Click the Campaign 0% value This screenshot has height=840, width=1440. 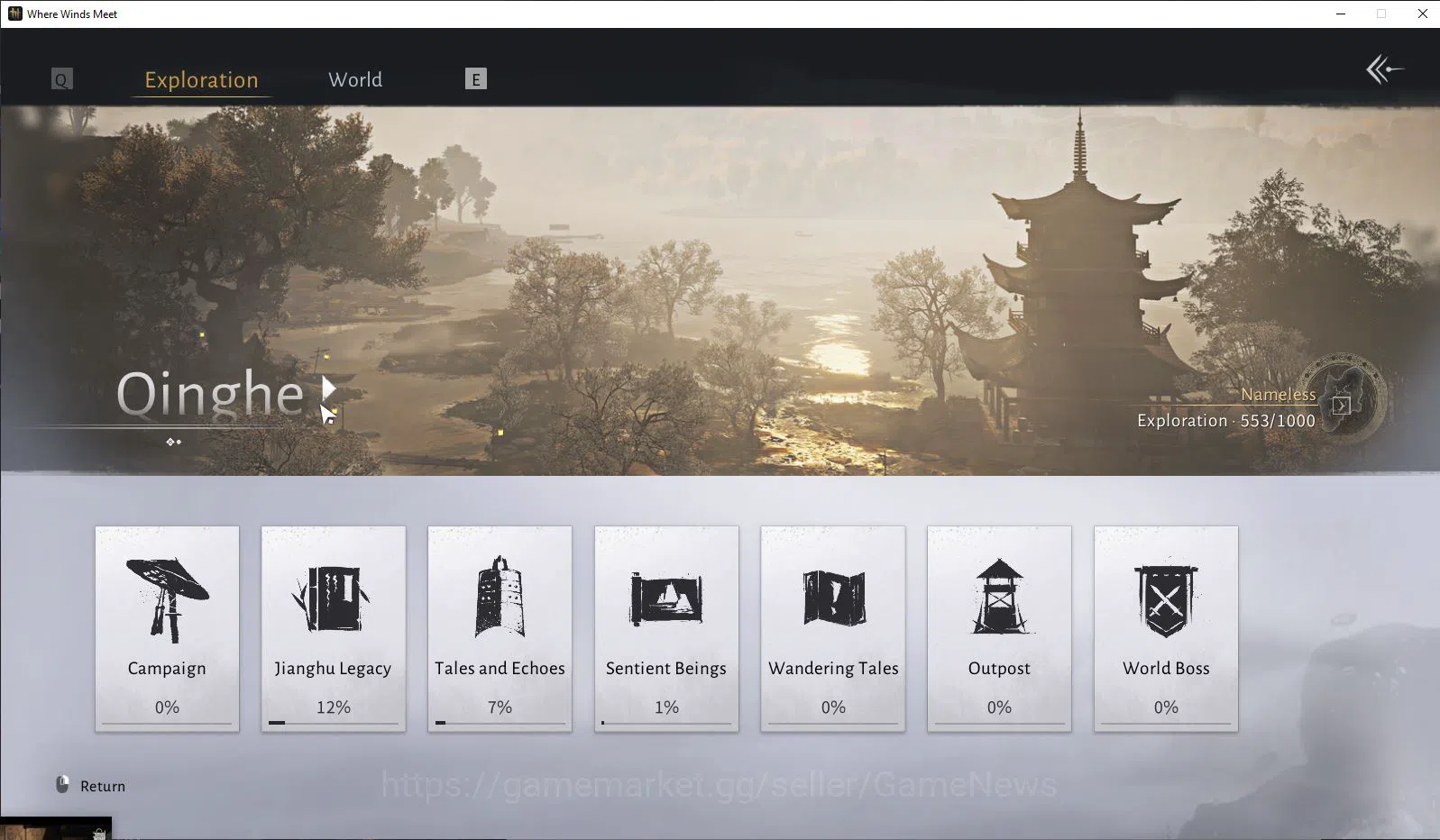(x=167, y=708)
